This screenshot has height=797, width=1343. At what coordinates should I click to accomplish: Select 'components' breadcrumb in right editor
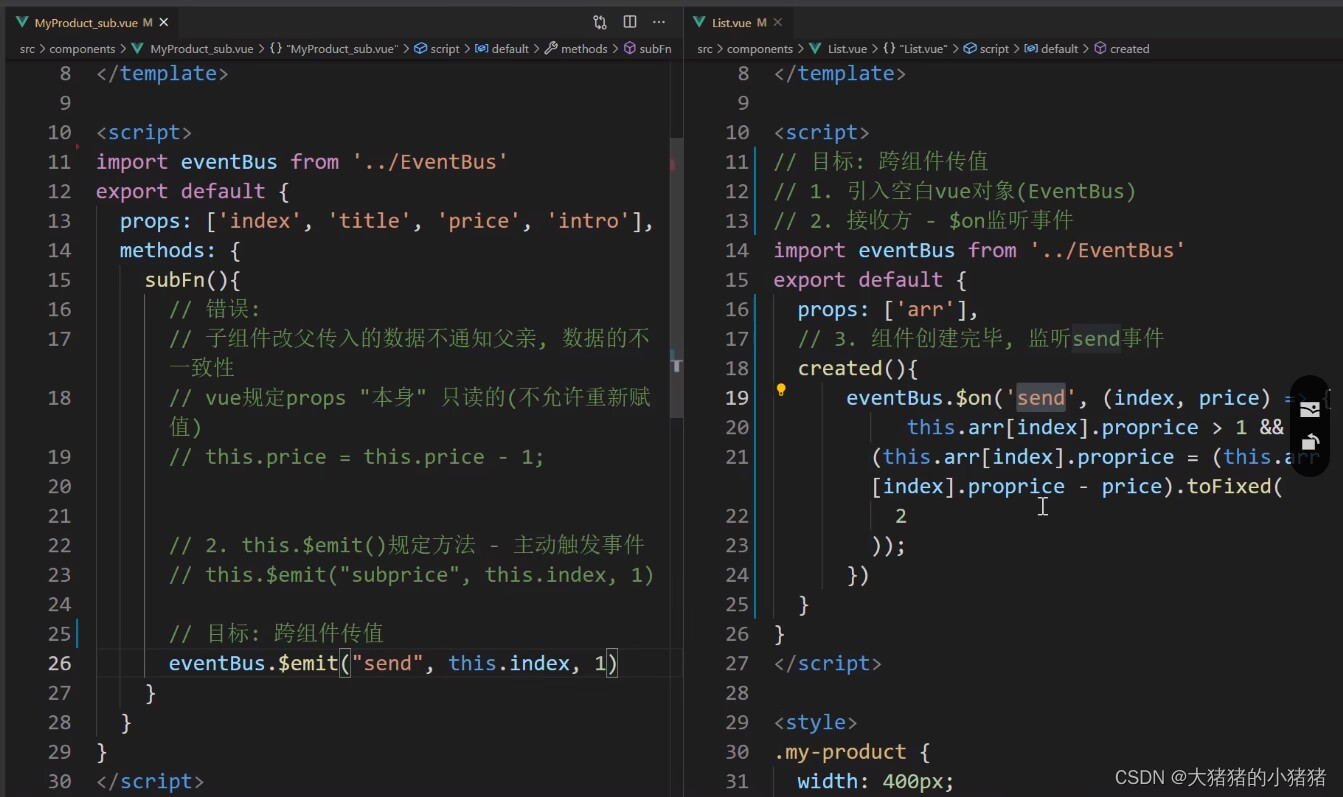tap(759, 48)
